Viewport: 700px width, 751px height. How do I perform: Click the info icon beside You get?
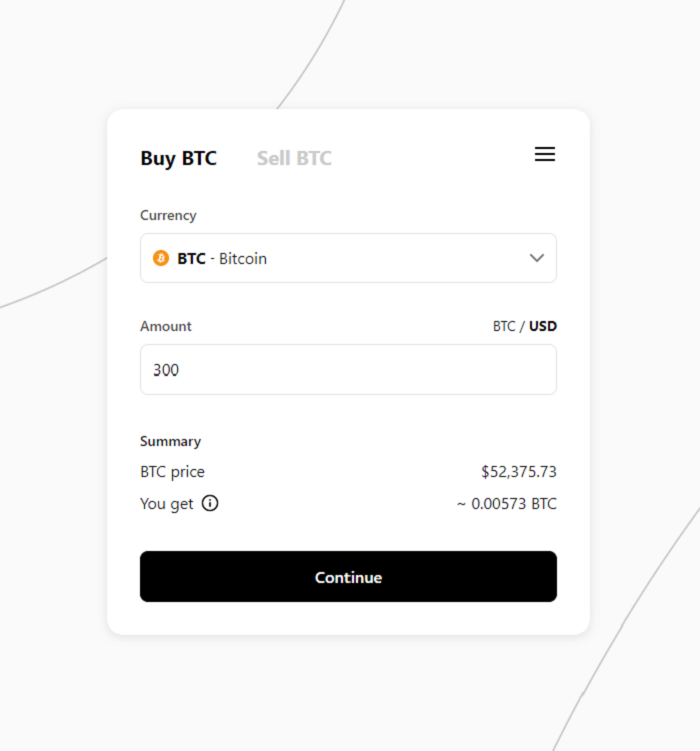point(210,503)
